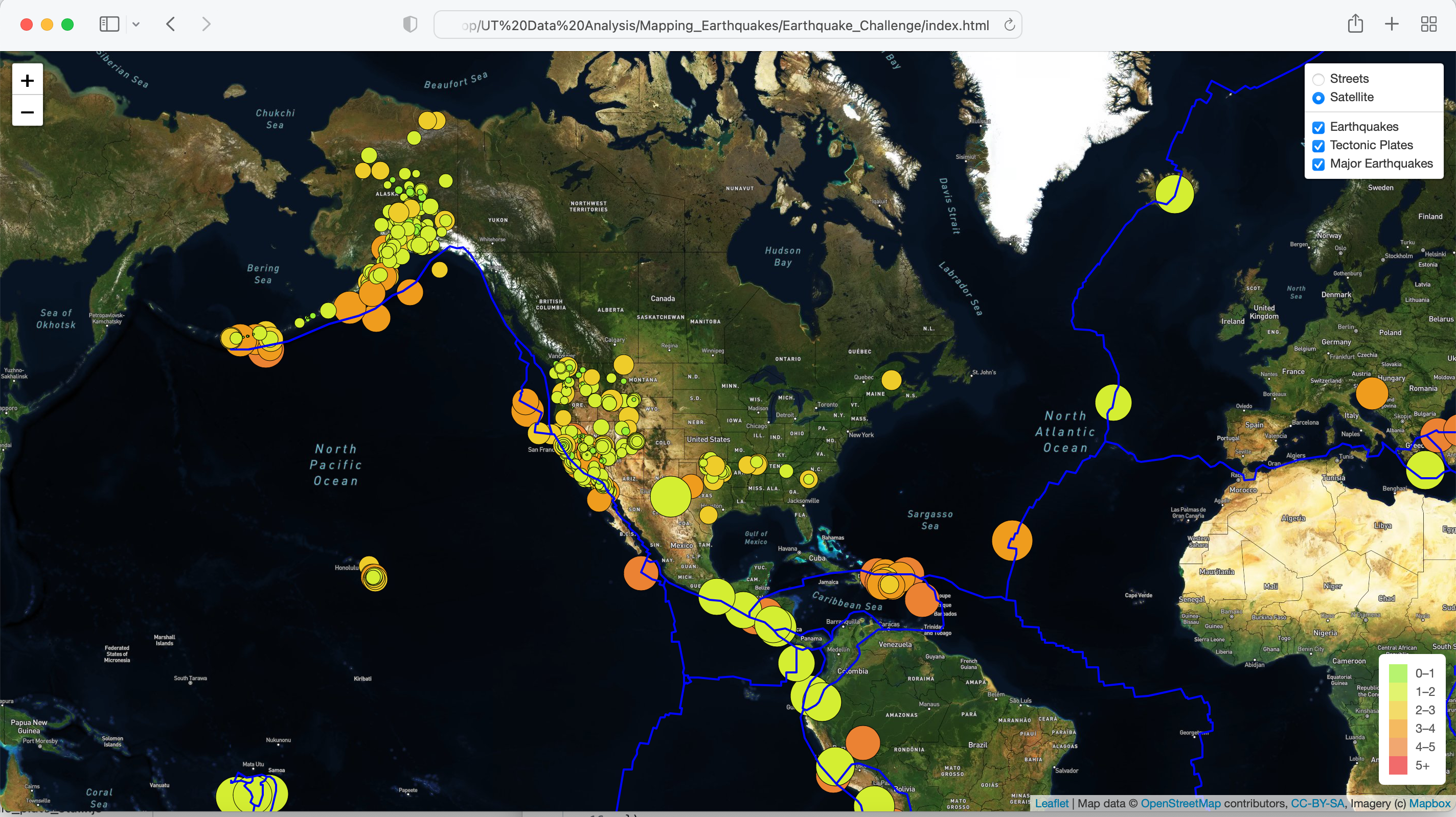Open the Share menu
Image resolution: width=1456 pixels, height=817 pixels.
pos(1355,24)
